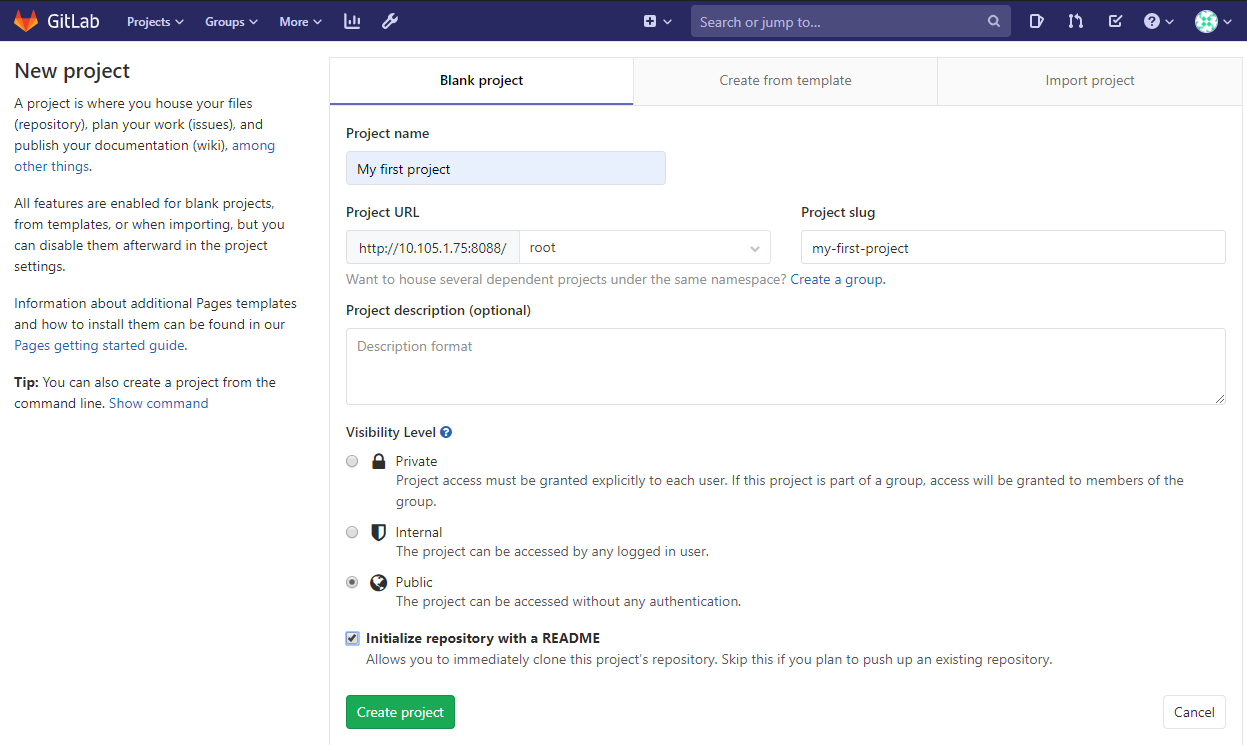Screen dimensions: 1247x745
Task: Uncheck Initialize repository with a README
Action: 352,638
